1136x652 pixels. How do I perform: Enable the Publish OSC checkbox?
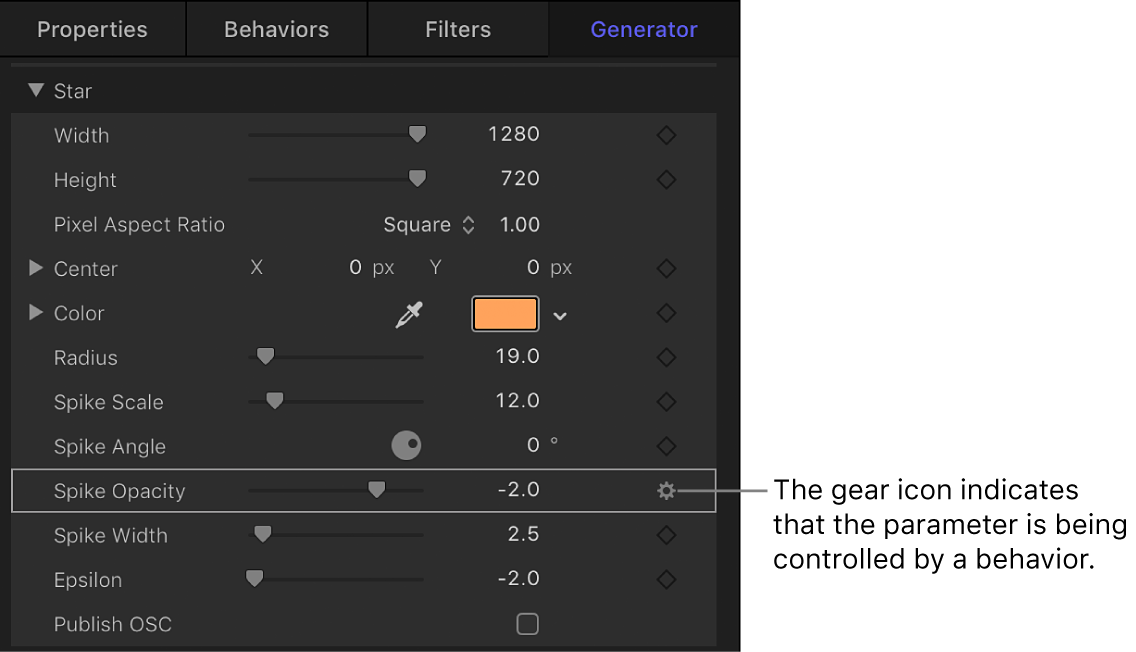click(527, 623)
